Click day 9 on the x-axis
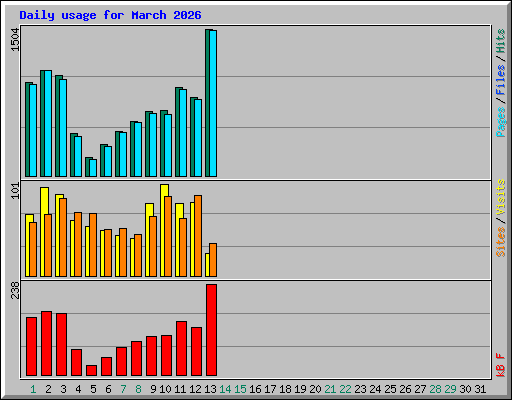The image size is (512, 400). (x=153, y=389)
